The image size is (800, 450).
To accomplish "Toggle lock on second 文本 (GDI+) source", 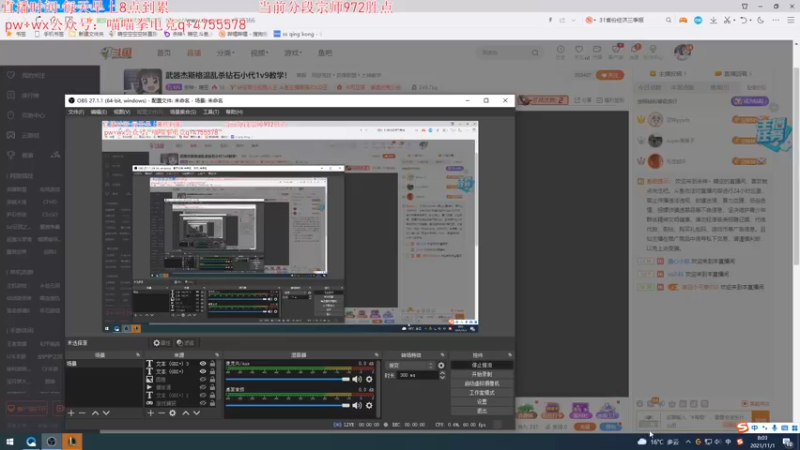I will [x=212, y=371].
